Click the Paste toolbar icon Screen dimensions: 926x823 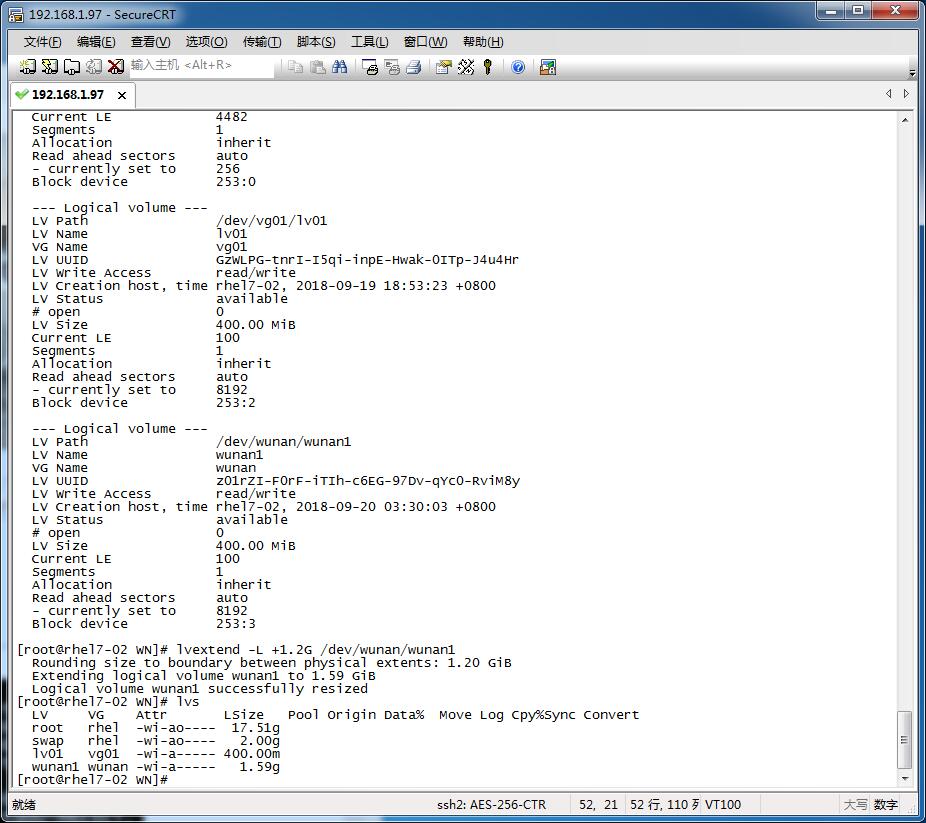pyautogui.click(x=318, y=67)
